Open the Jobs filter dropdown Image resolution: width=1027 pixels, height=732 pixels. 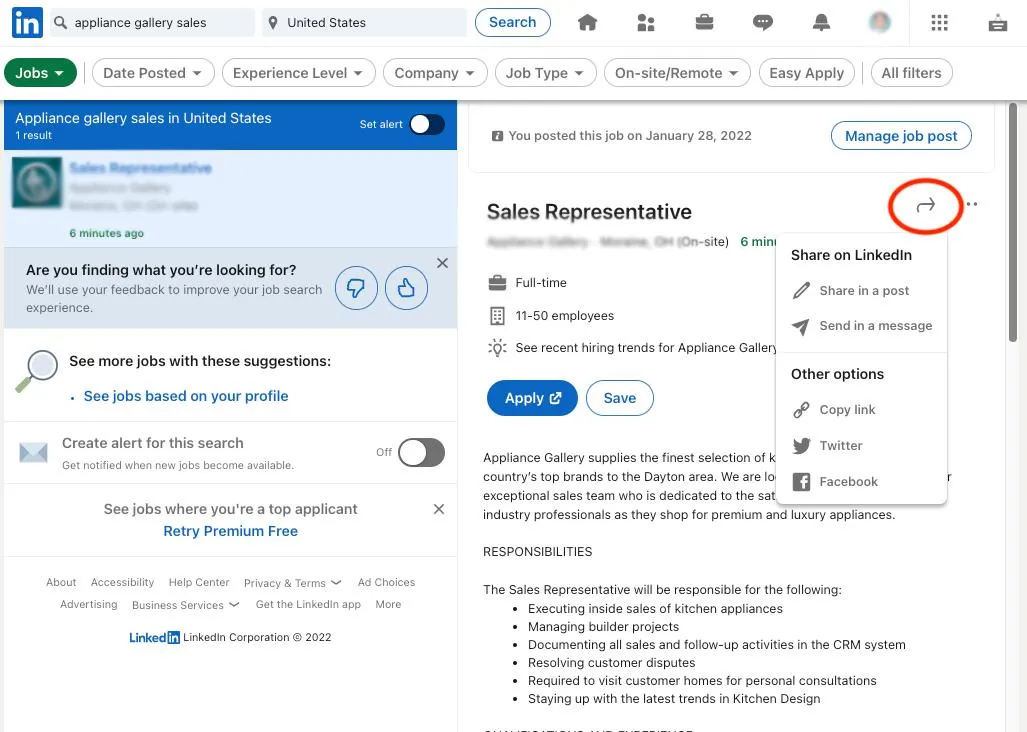(40, 73)
